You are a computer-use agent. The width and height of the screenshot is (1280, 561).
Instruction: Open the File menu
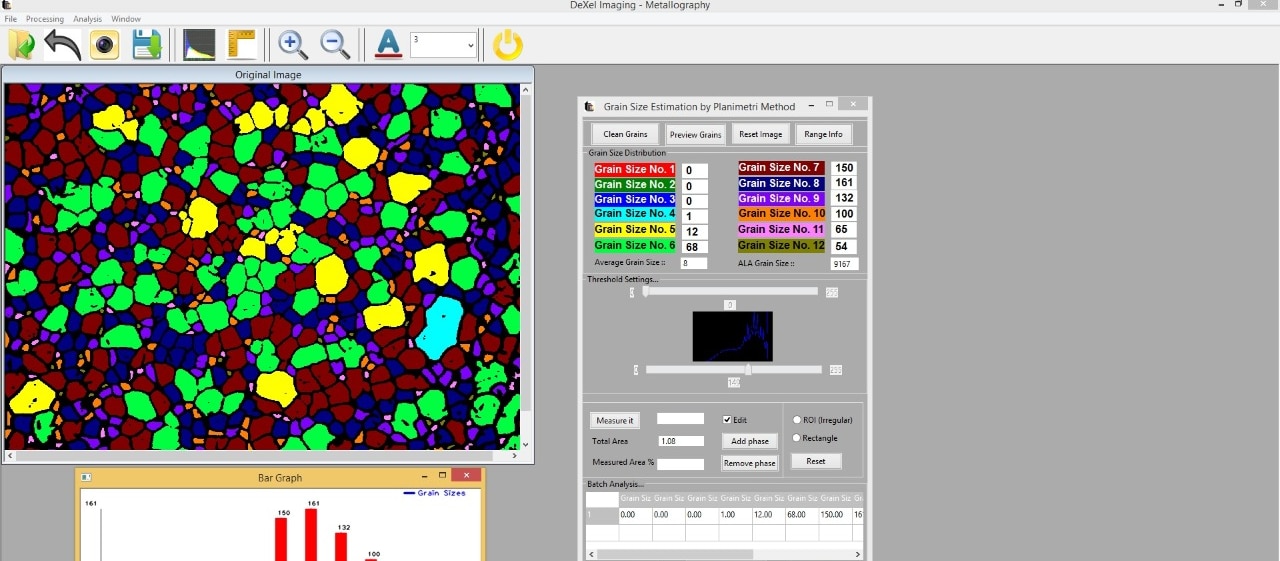tap(11, 19)
